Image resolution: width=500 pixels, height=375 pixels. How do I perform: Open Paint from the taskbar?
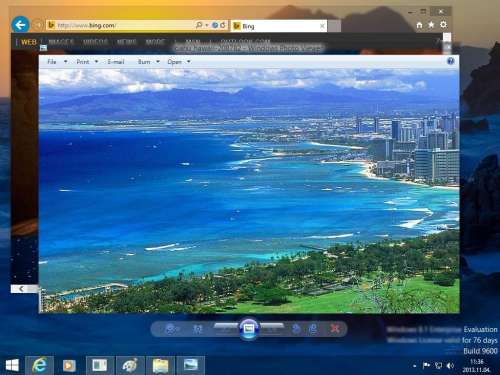pyautogui.click(x=130, y=365)
